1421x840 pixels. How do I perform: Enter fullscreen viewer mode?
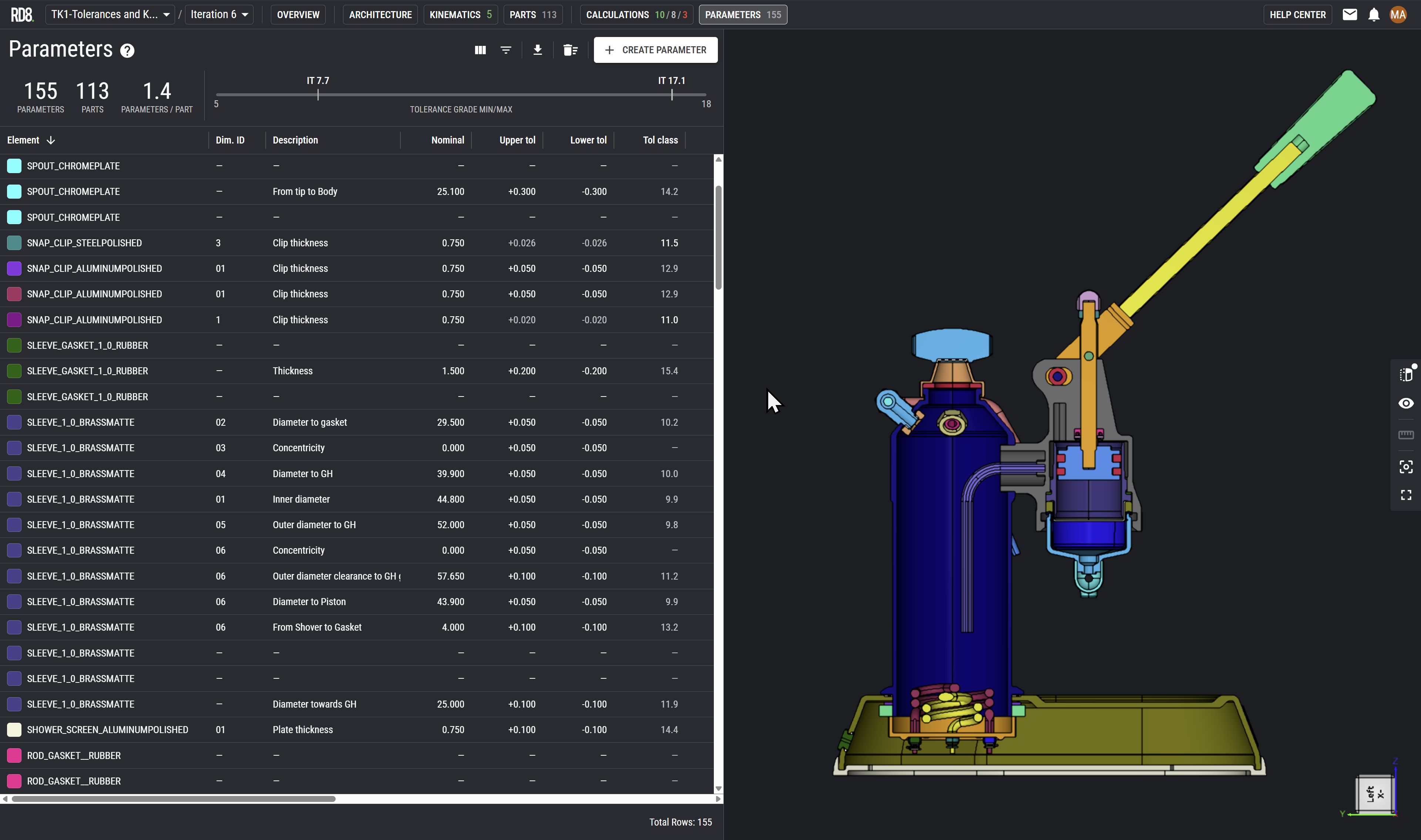[x=1406, y=495]
